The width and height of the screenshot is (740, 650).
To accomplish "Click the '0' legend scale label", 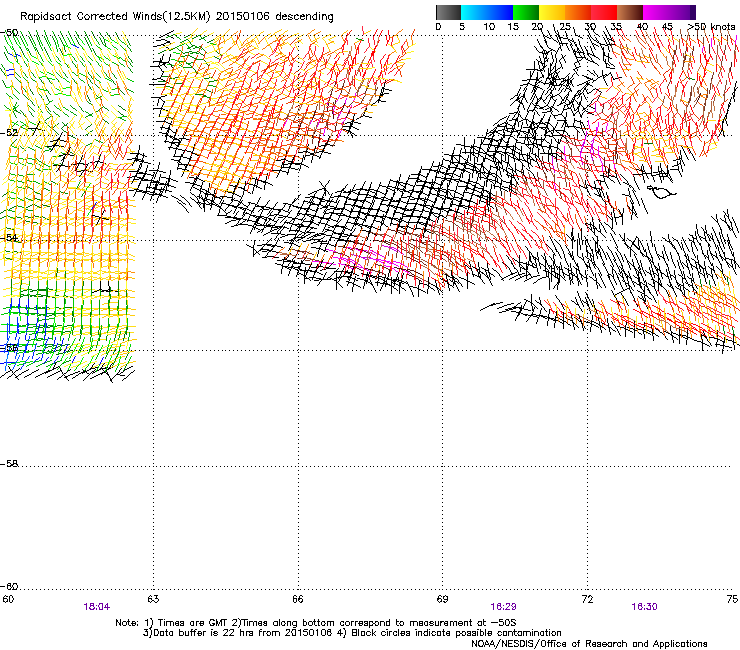I will point(438,27).
